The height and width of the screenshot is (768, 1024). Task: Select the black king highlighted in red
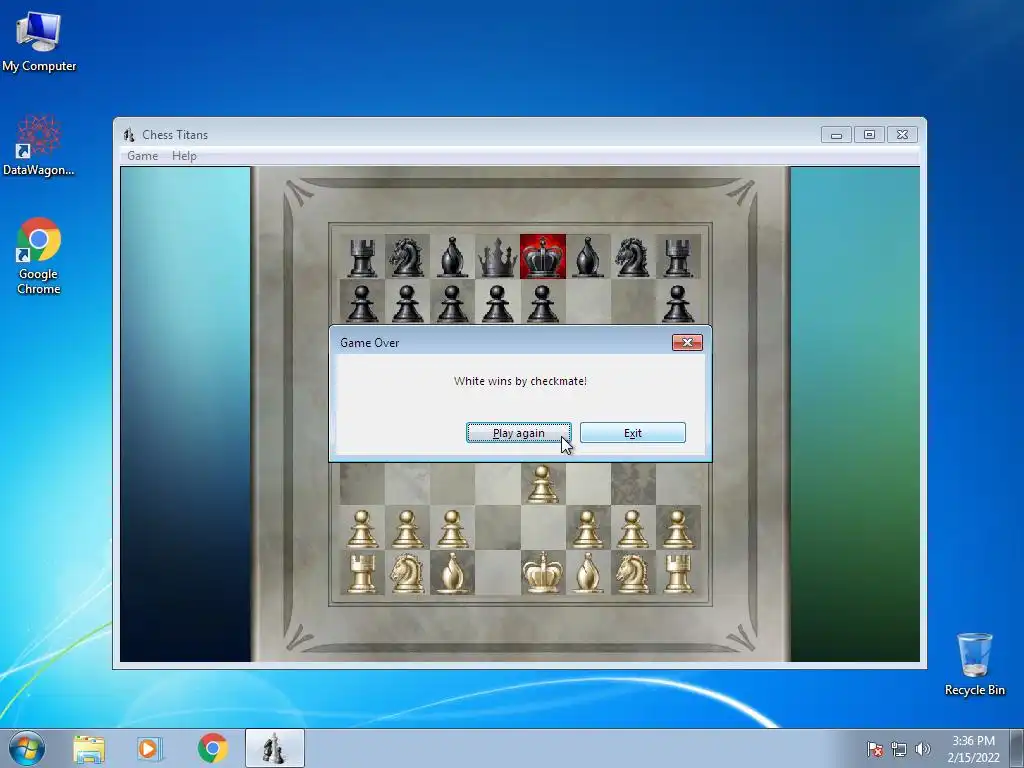tap(543, 257)
